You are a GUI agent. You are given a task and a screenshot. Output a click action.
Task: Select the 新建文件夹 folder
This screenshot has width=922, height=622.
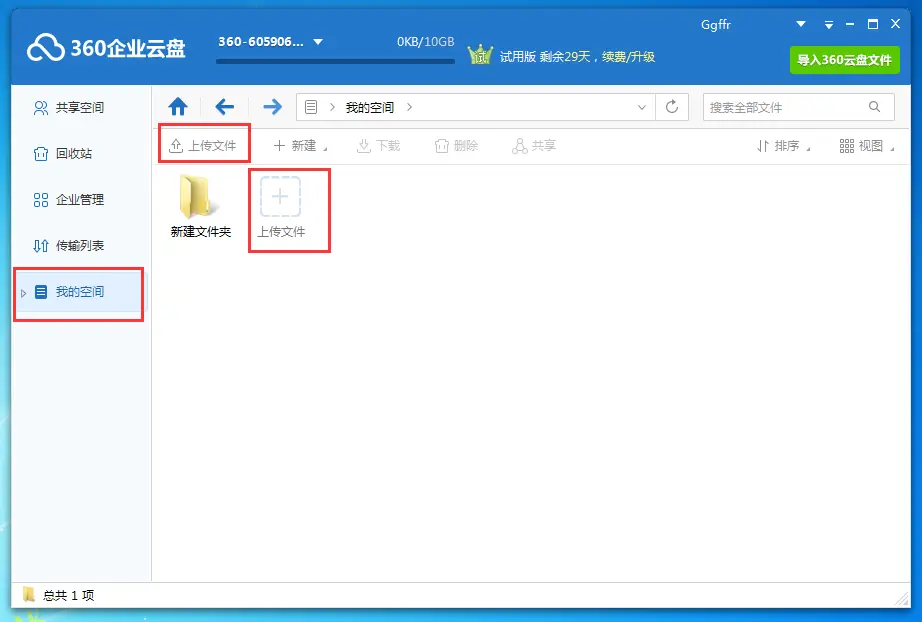pyautogui.click(x=201, y=206)
